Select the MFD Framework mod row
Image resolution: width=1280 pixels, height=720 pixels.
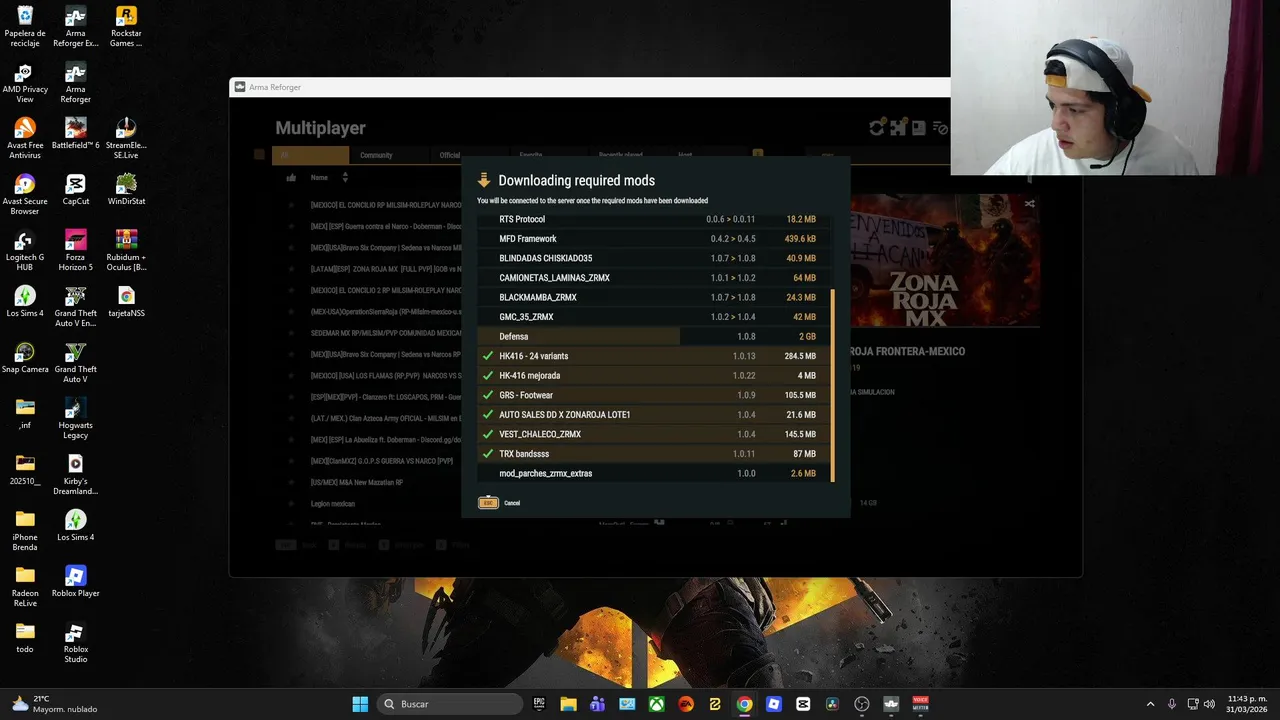(x=651, y=239)
